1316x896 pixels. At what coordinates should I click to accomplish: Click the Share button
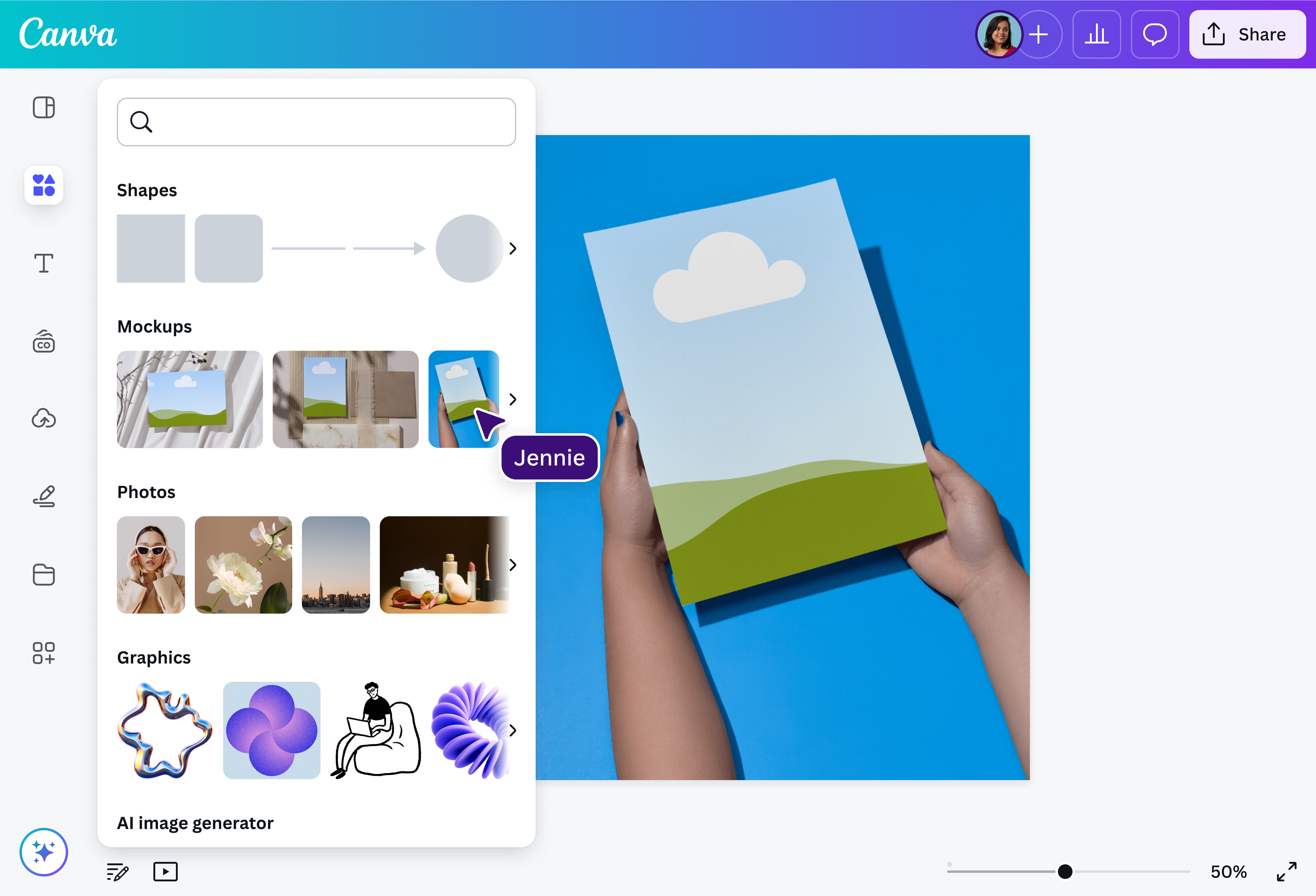(1248, 34)
